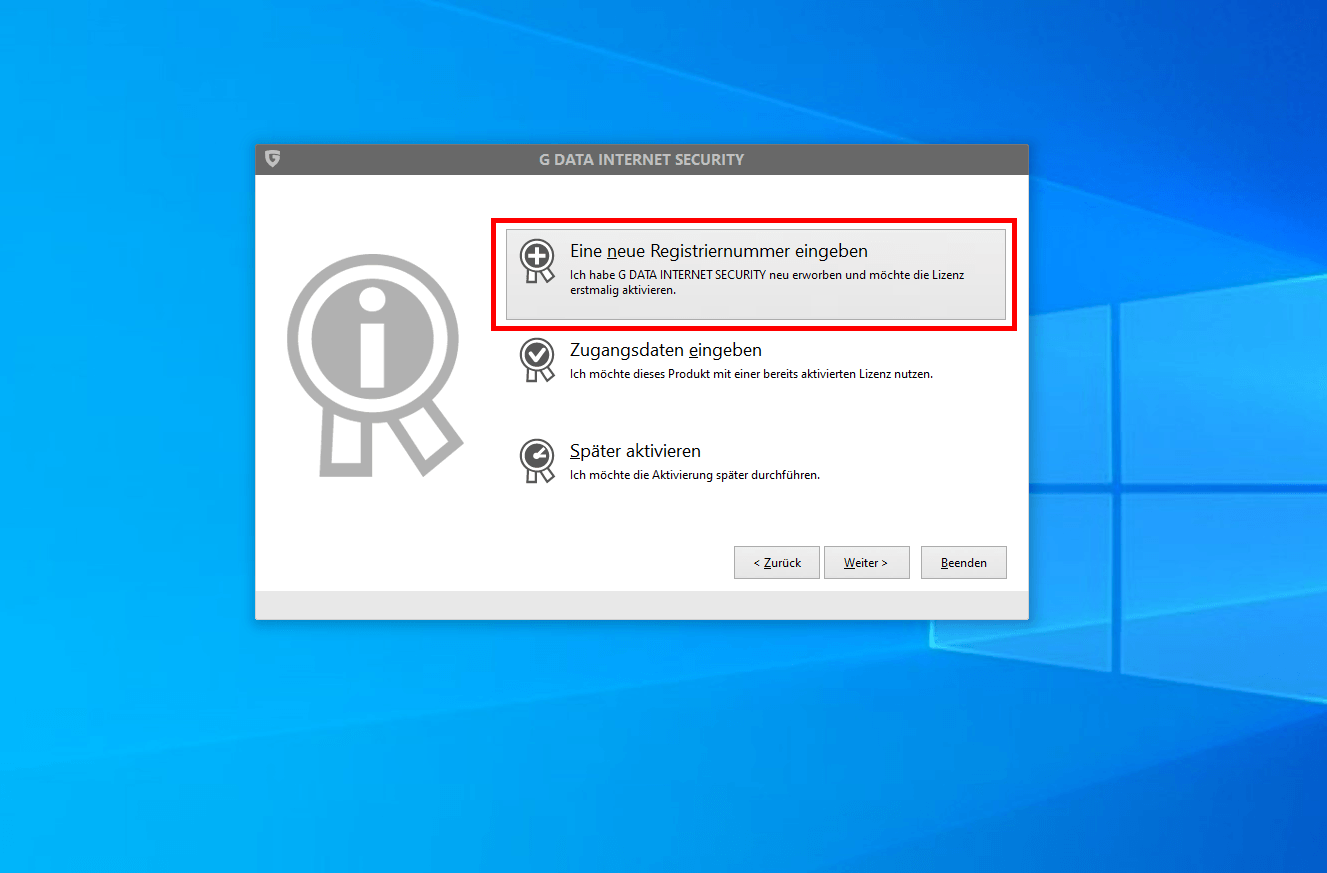Pick the "Später aktivieren" option heading
1327x873 pixels.
click(x=635, y=451)
